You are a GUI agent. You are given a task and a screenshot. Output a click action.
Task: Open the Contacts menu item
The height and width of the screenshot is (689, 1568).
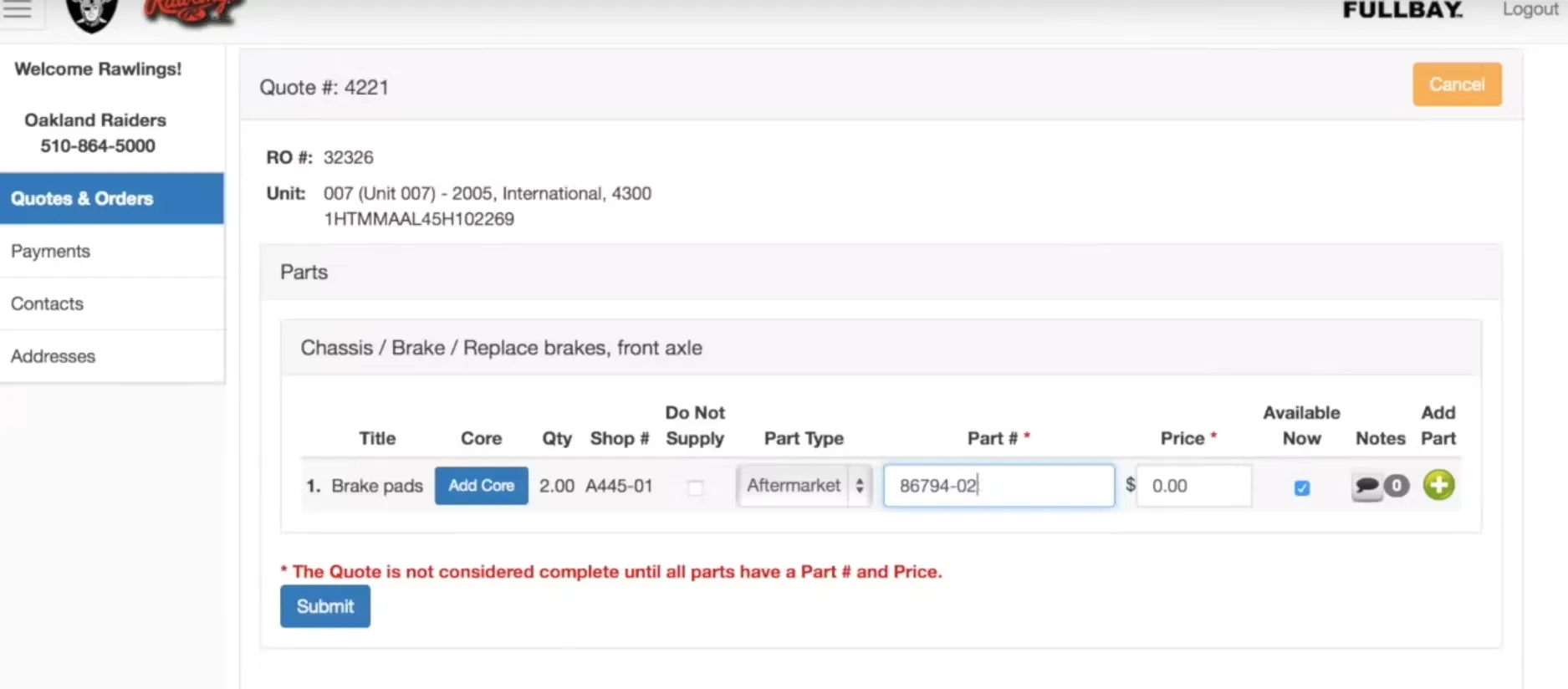[x=47, y=304]
